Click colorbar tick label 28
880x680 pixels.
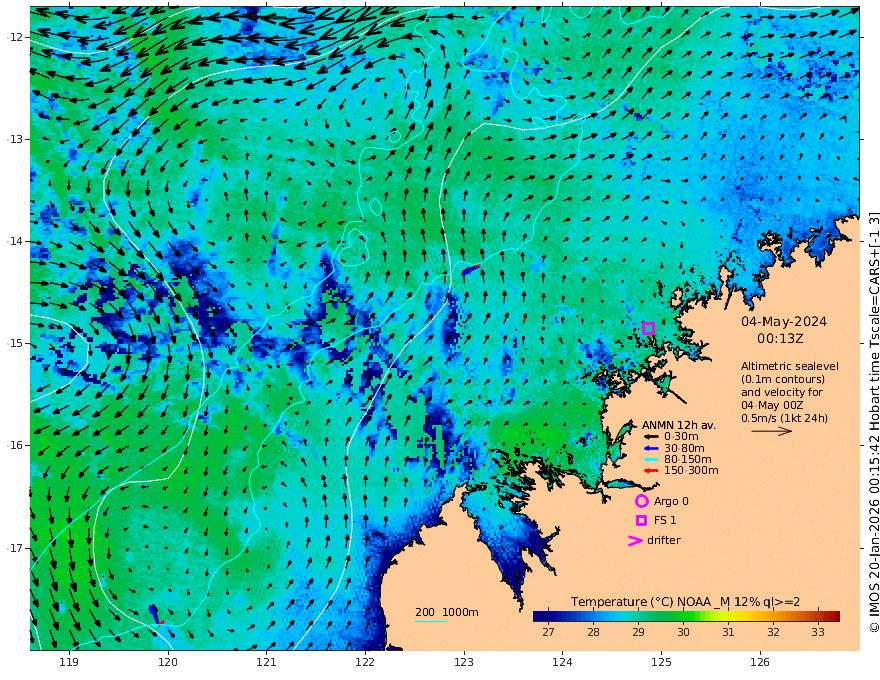pos(593,632)
